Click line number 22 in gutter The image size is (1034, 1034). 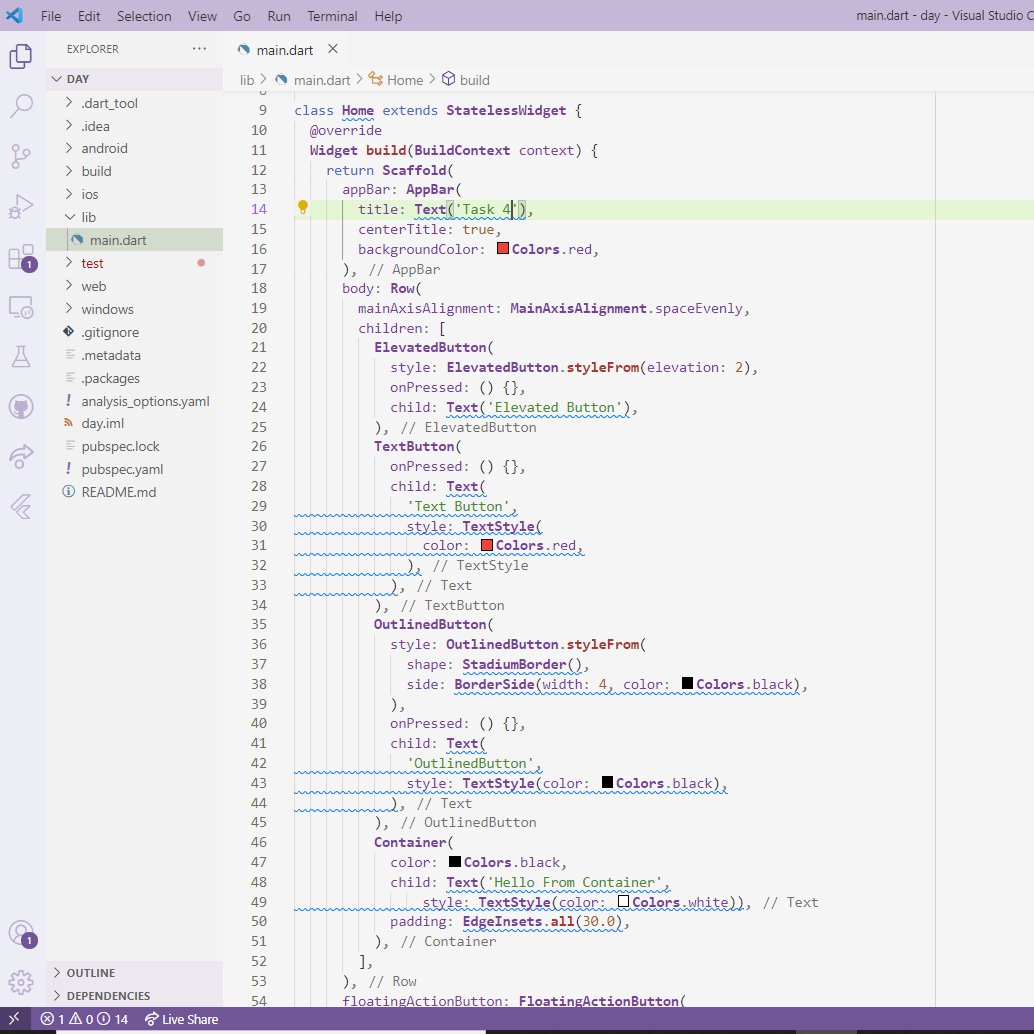click(259, 367)
